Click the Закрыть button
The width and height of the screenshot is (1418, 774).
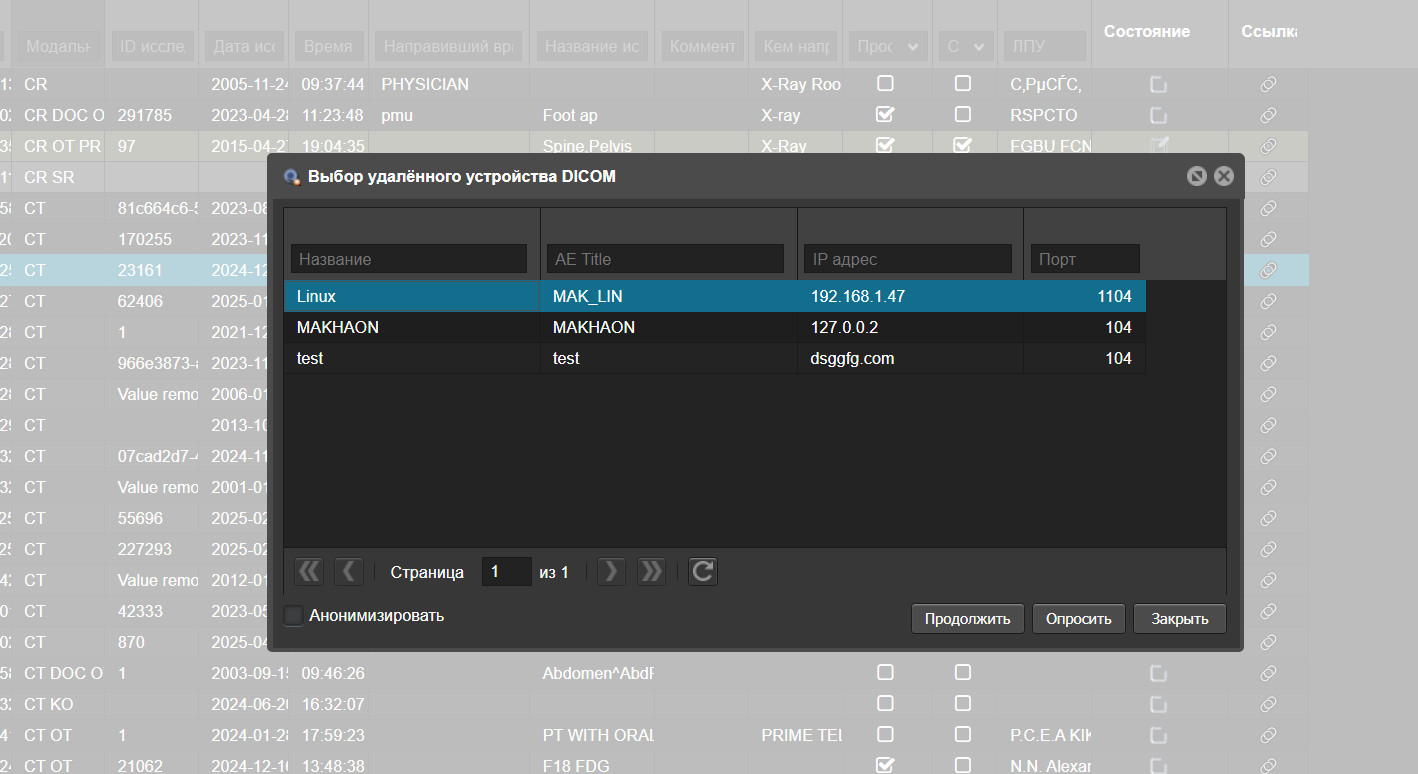(1180, 619)
